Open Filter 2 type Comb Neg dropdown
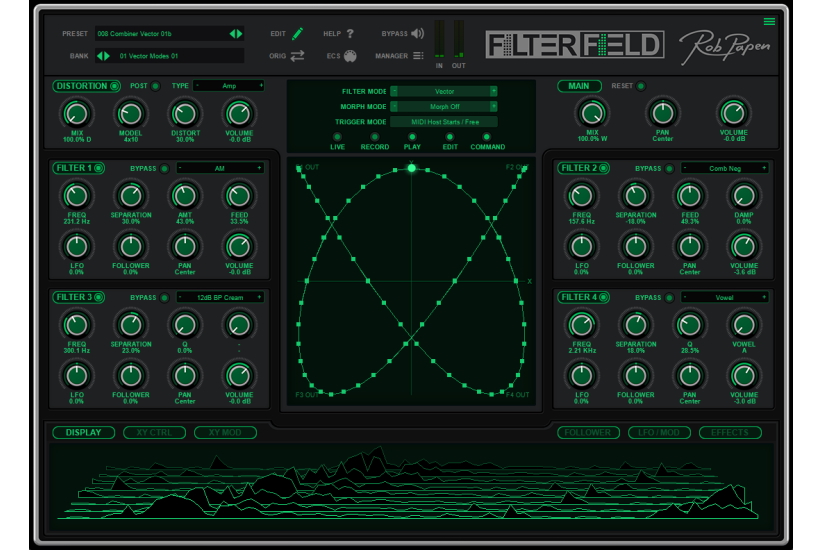820x550 pixels. [724, 168]
